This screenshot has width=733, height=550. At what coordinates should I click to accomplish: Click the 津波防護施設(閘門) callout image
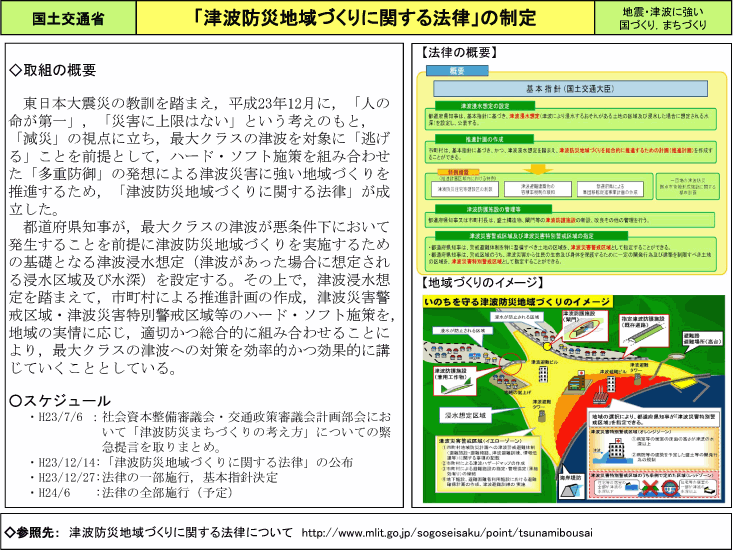point(585,326)
